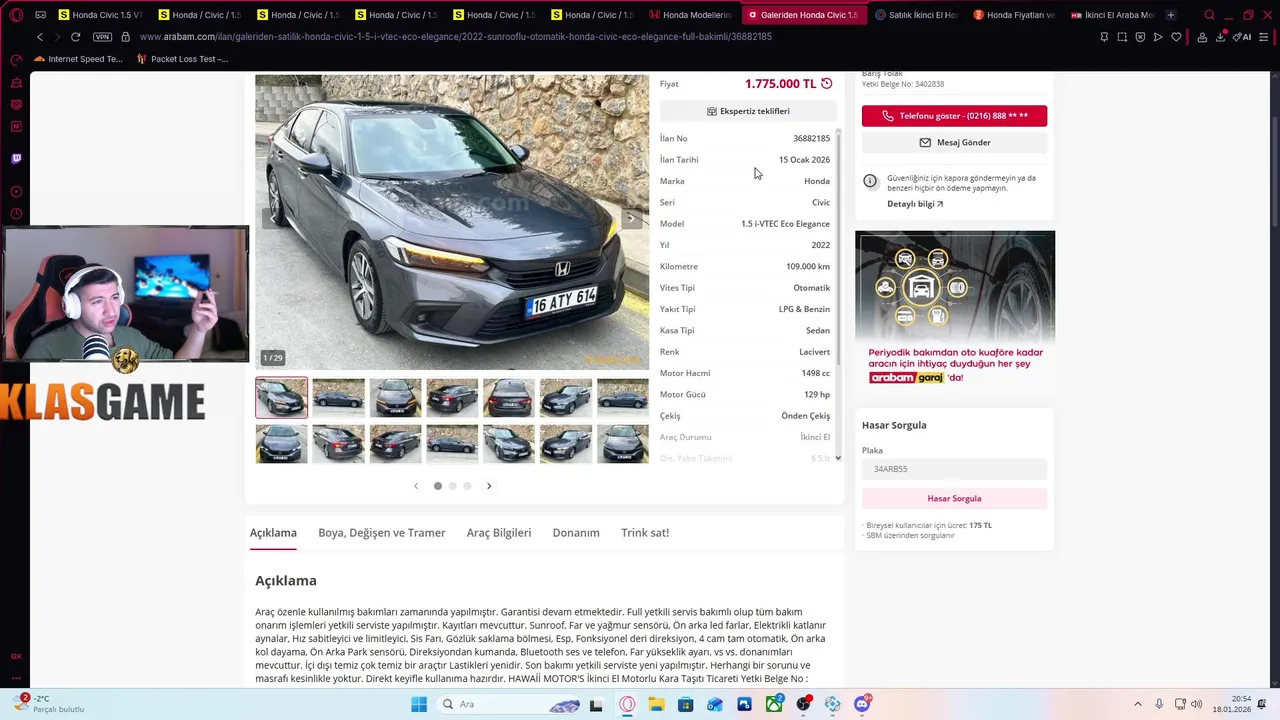This screenshot has height=720, width=1280.
Task: Open the Xbox app on the taskbar
Action: pyautogui.click(x=774, y=704)
